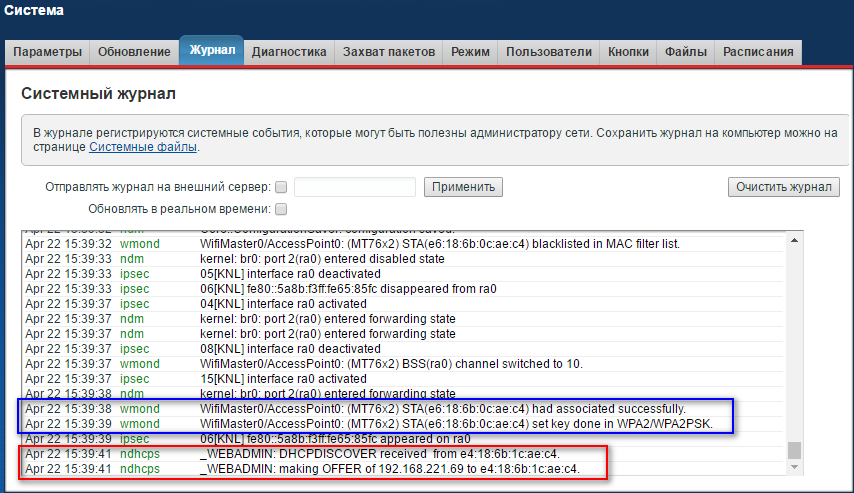
Task: Switch to the Расписания tab
Action: tap(758, 52)
